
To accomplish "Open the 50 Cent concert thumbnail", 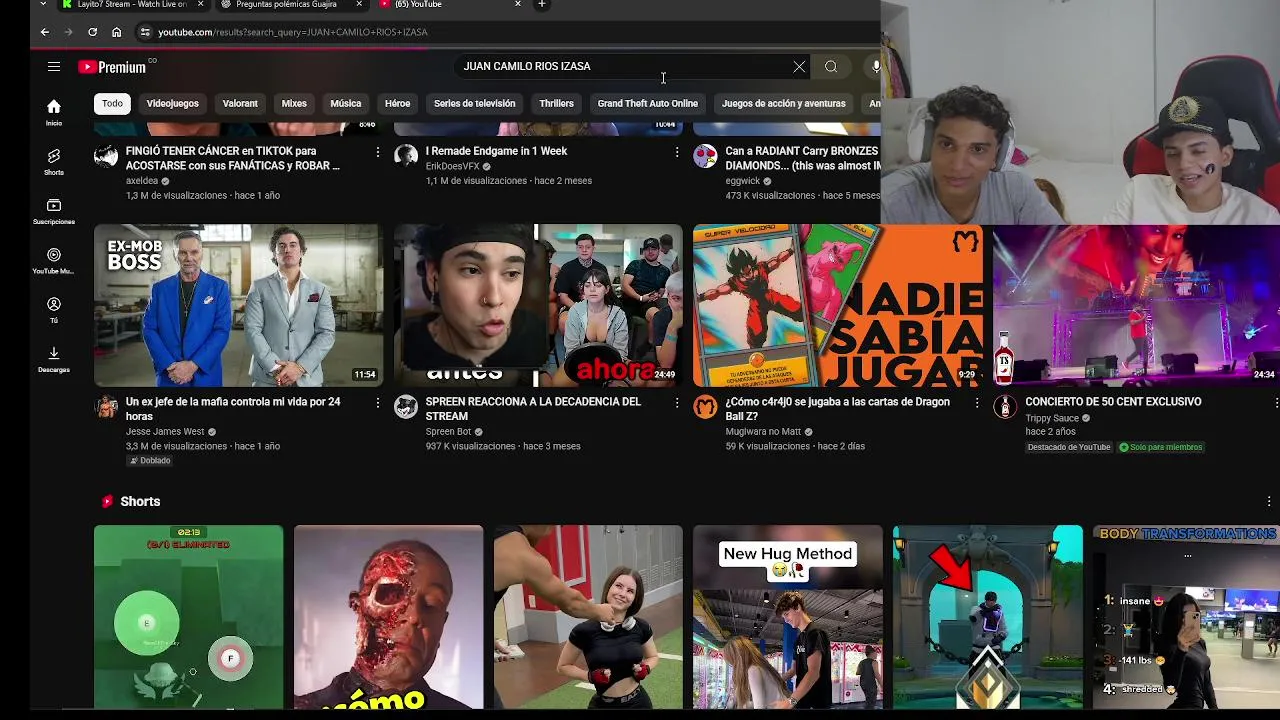I will (1136, 305).
